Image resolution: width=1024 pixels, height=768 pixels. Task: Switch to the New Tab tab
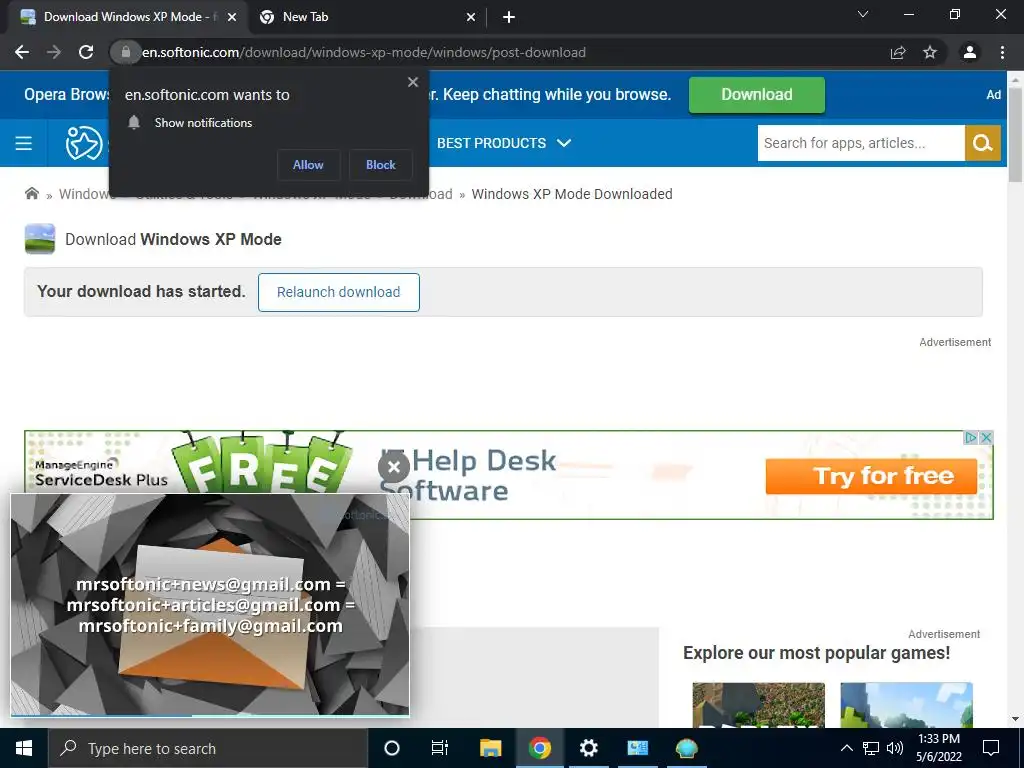(x=366, y=18)
